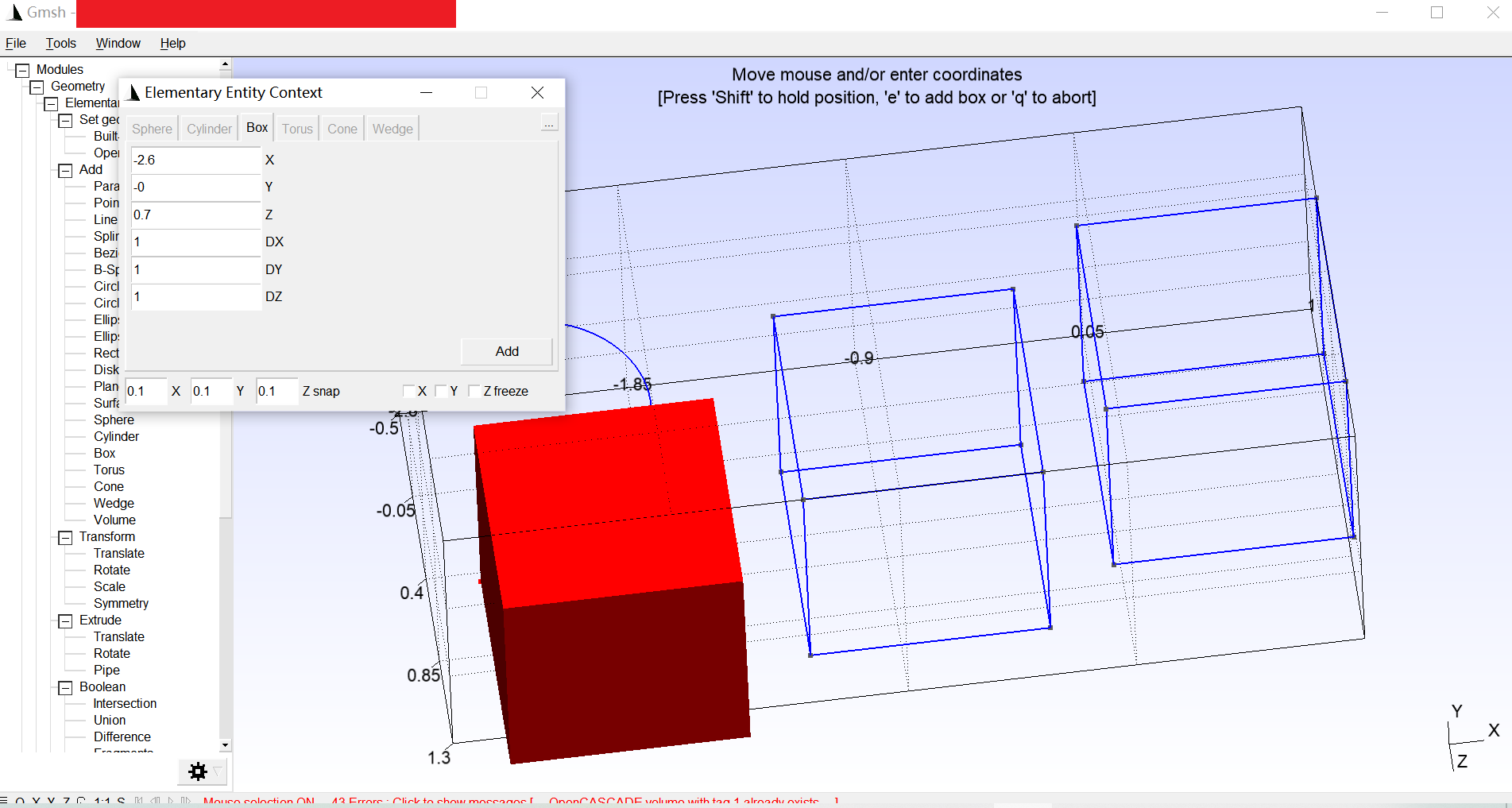Image resolution: width=1512 pixels, height=808 pixels.
Task: Click the Z coordinate field showing 0.7
Action: click(195, 215)
